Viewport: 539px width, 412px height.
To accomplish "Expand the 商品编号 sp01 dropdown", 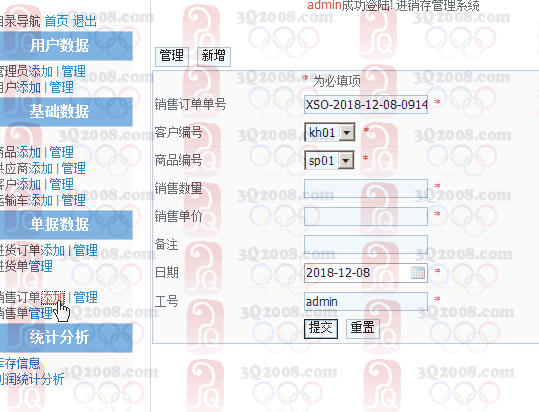I will pos(345,160).
